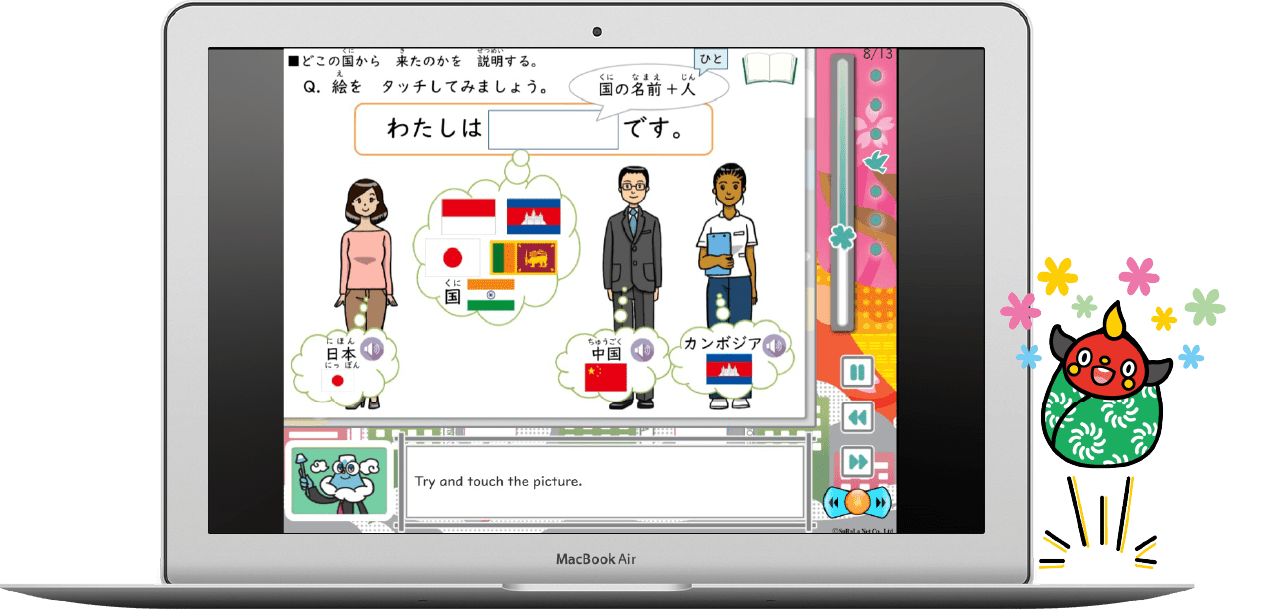Click the blank box after わたしは
Screen dimensions: 1272x609
[552, 130]
